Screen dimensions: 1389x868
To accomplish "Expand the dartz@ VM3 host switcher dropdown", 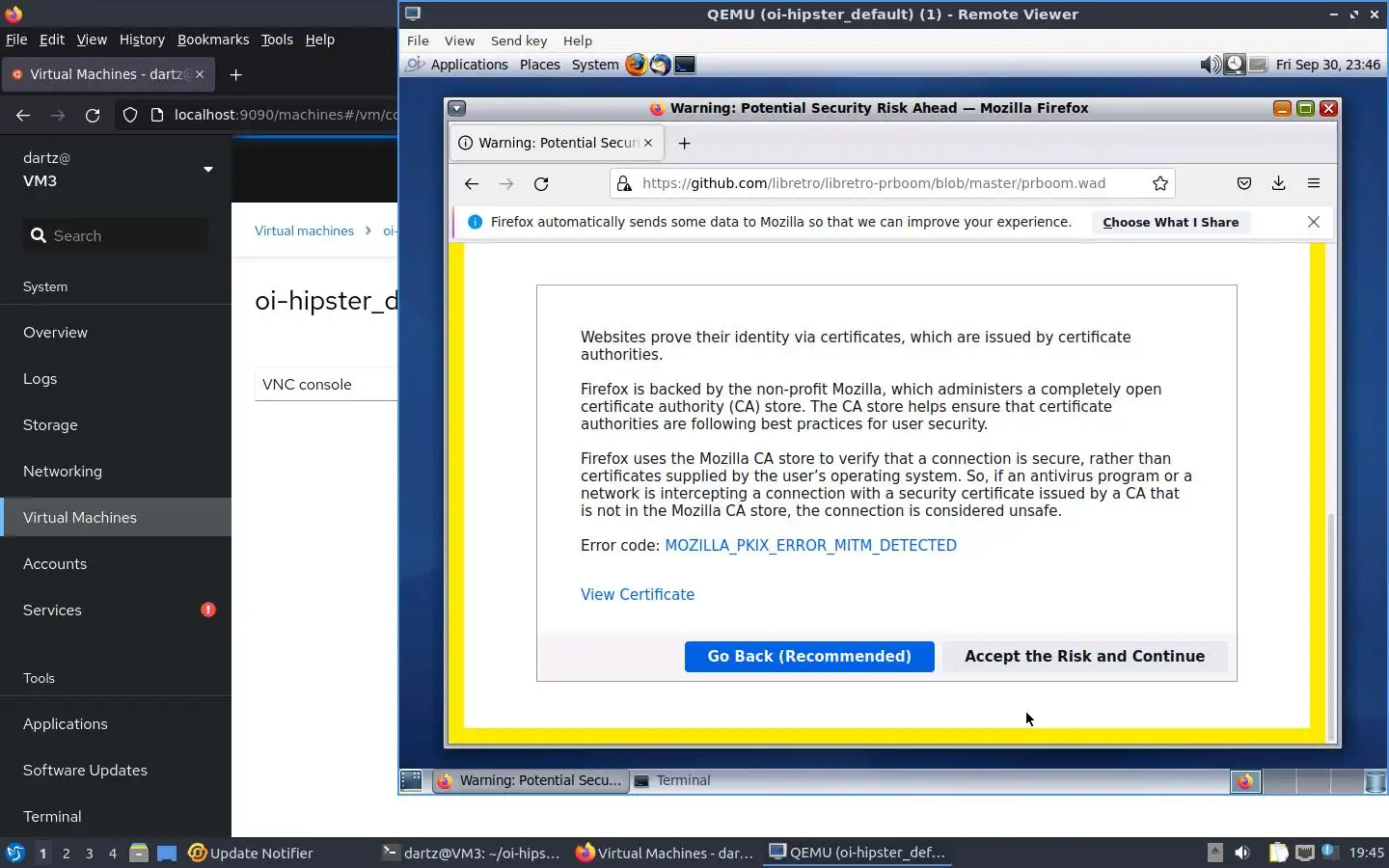I will (x=207, y=170).
